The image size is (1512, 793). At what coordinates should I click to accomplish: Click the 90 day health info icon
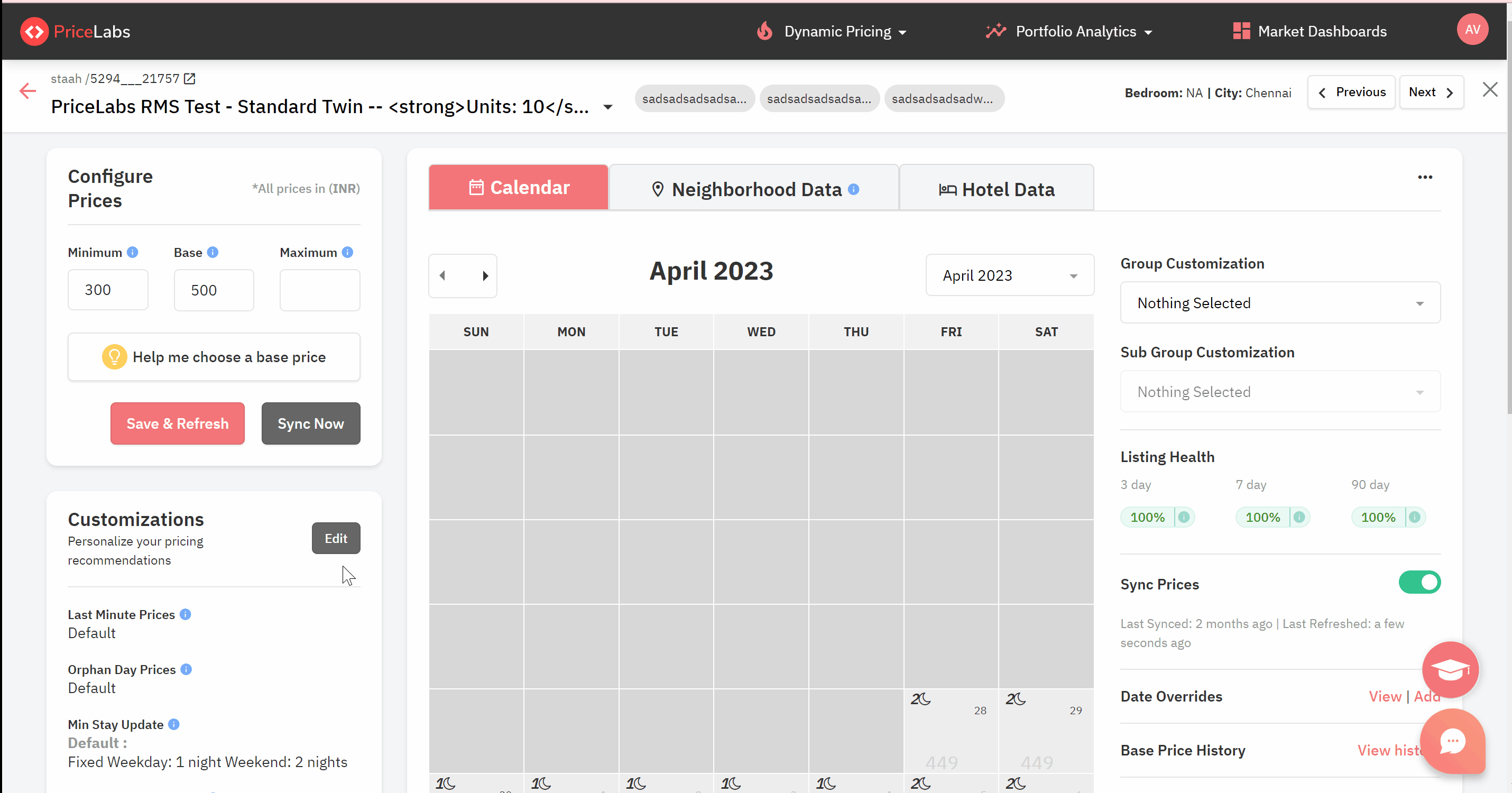point(1415,517)
